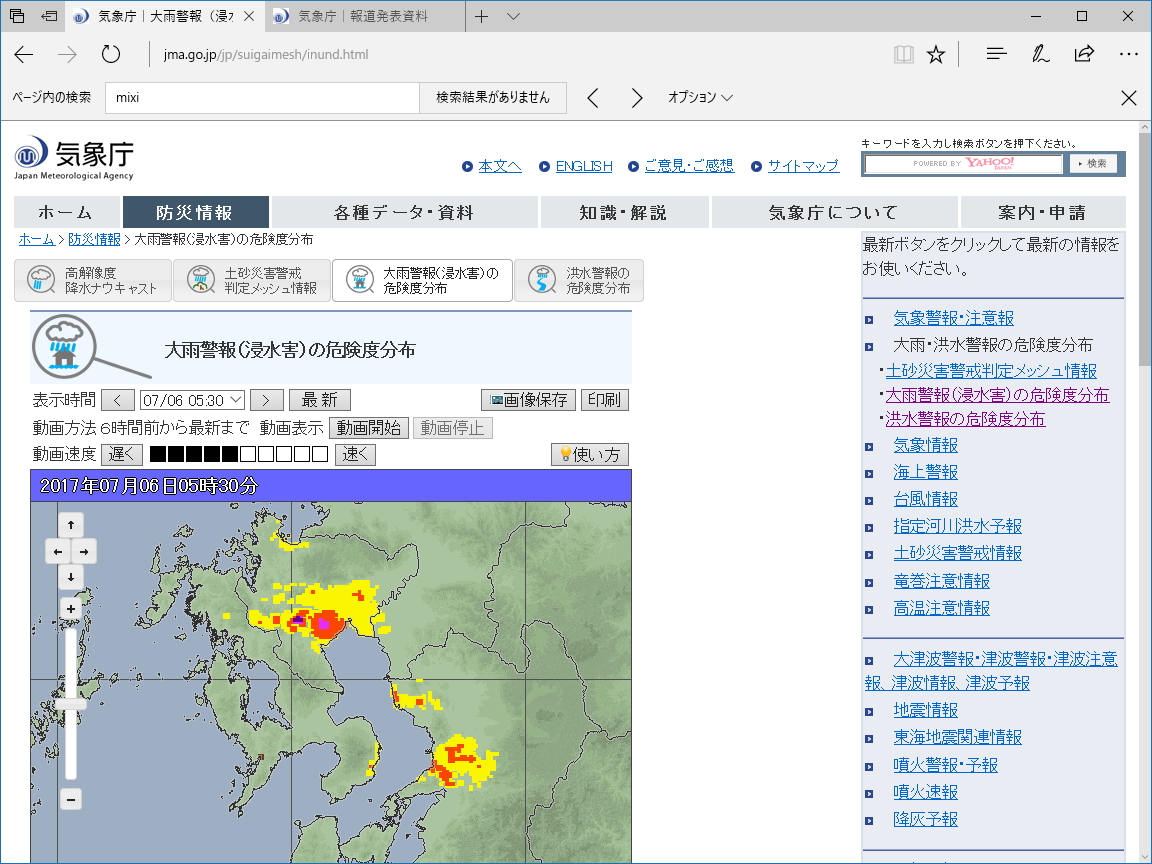
Task: Zoom out of the map with the − icon
Action: [70, 799]
